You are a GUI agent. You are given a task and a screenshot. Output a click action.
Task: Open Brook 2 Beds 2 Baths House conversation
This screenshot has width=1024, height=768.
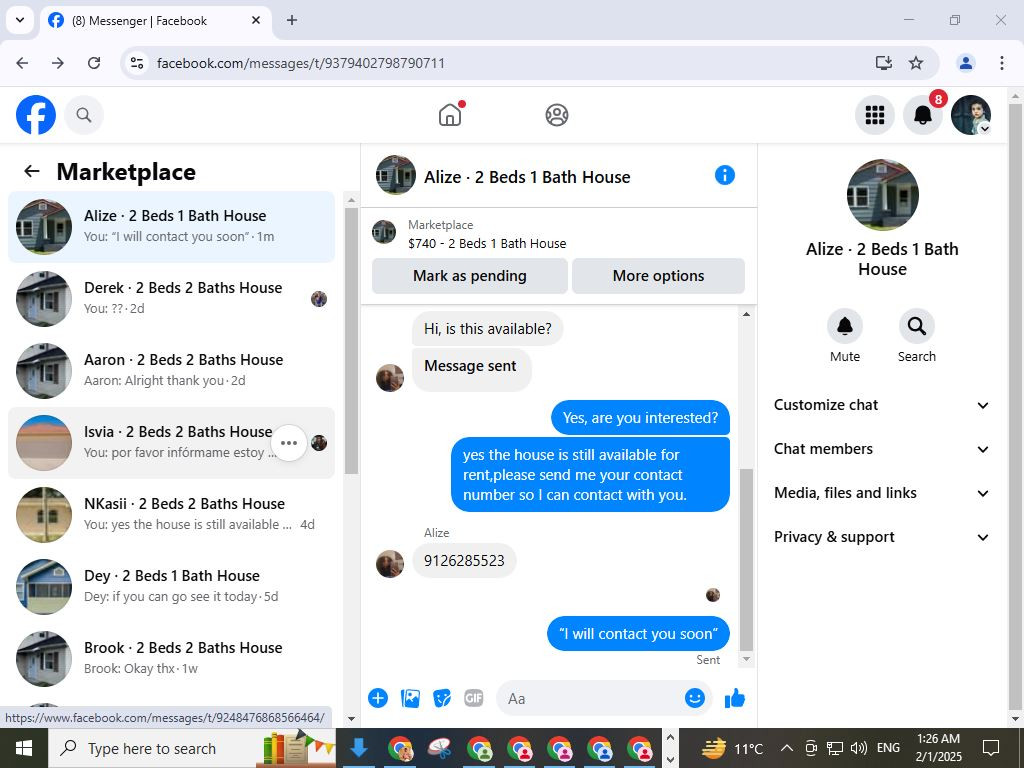pos(171,658)
